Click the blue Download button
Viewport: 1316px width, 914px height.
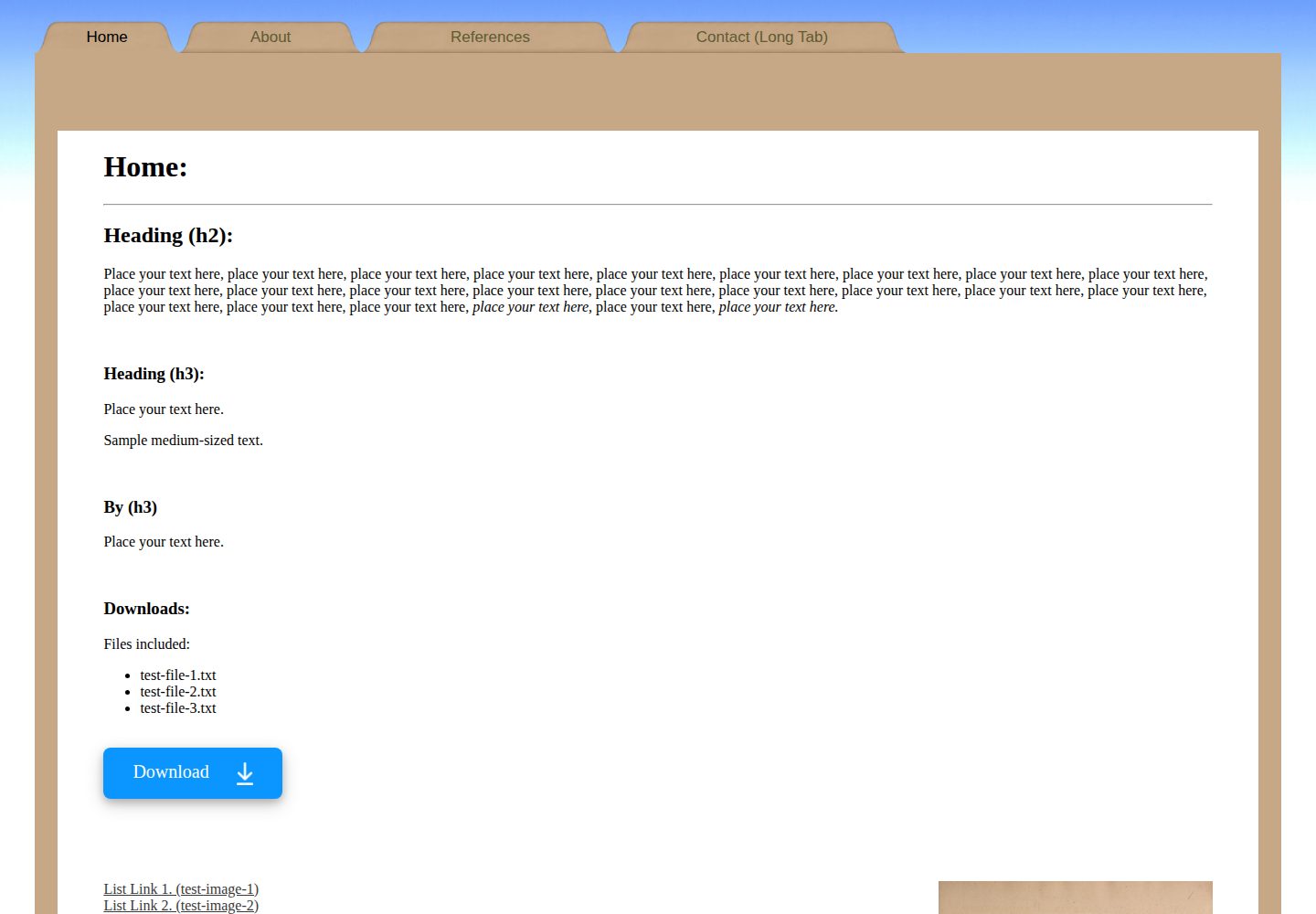coord(193,773)
